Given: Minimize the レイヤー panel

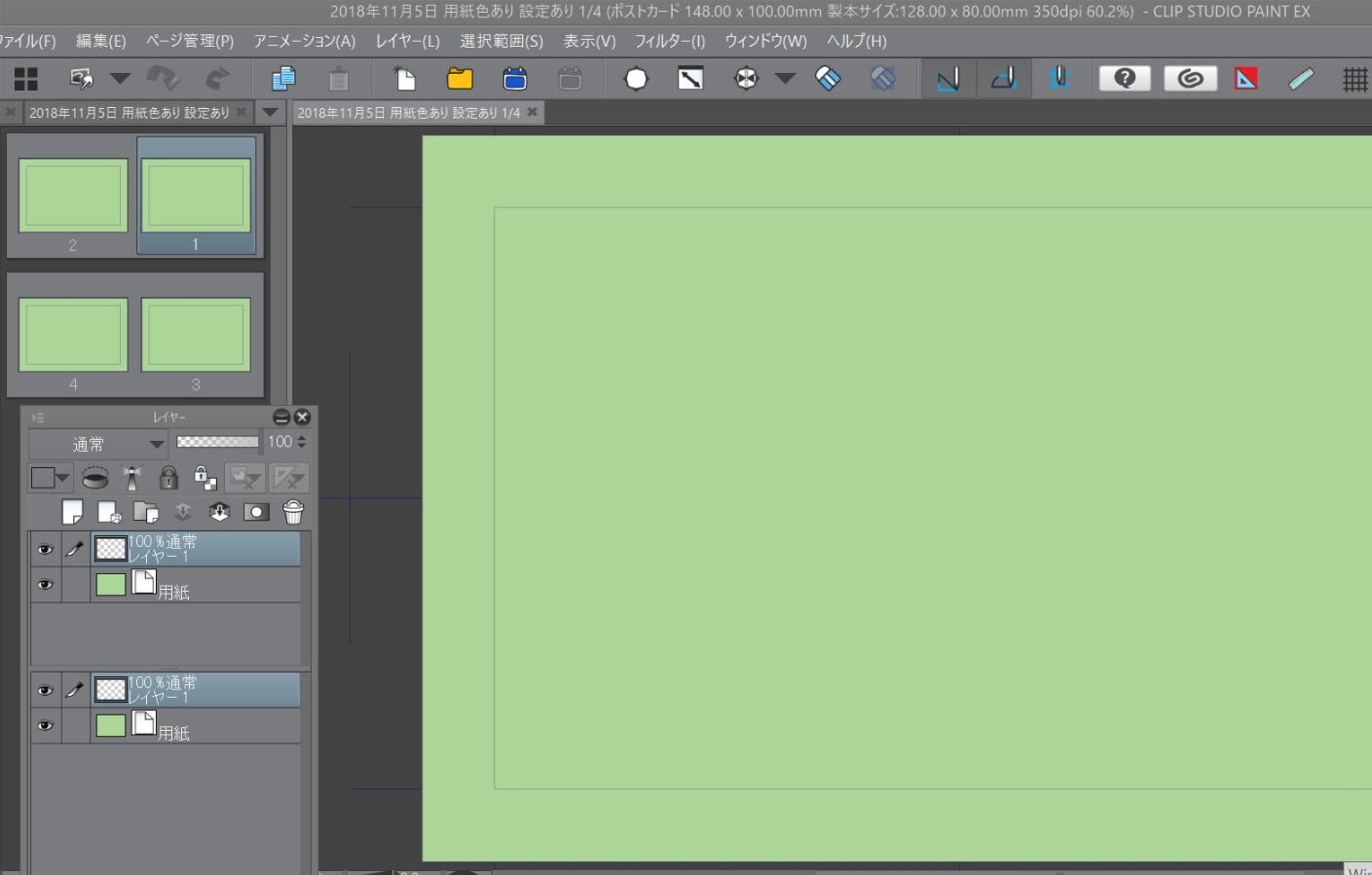Looking at the screenshot, I should click(281, 418).
